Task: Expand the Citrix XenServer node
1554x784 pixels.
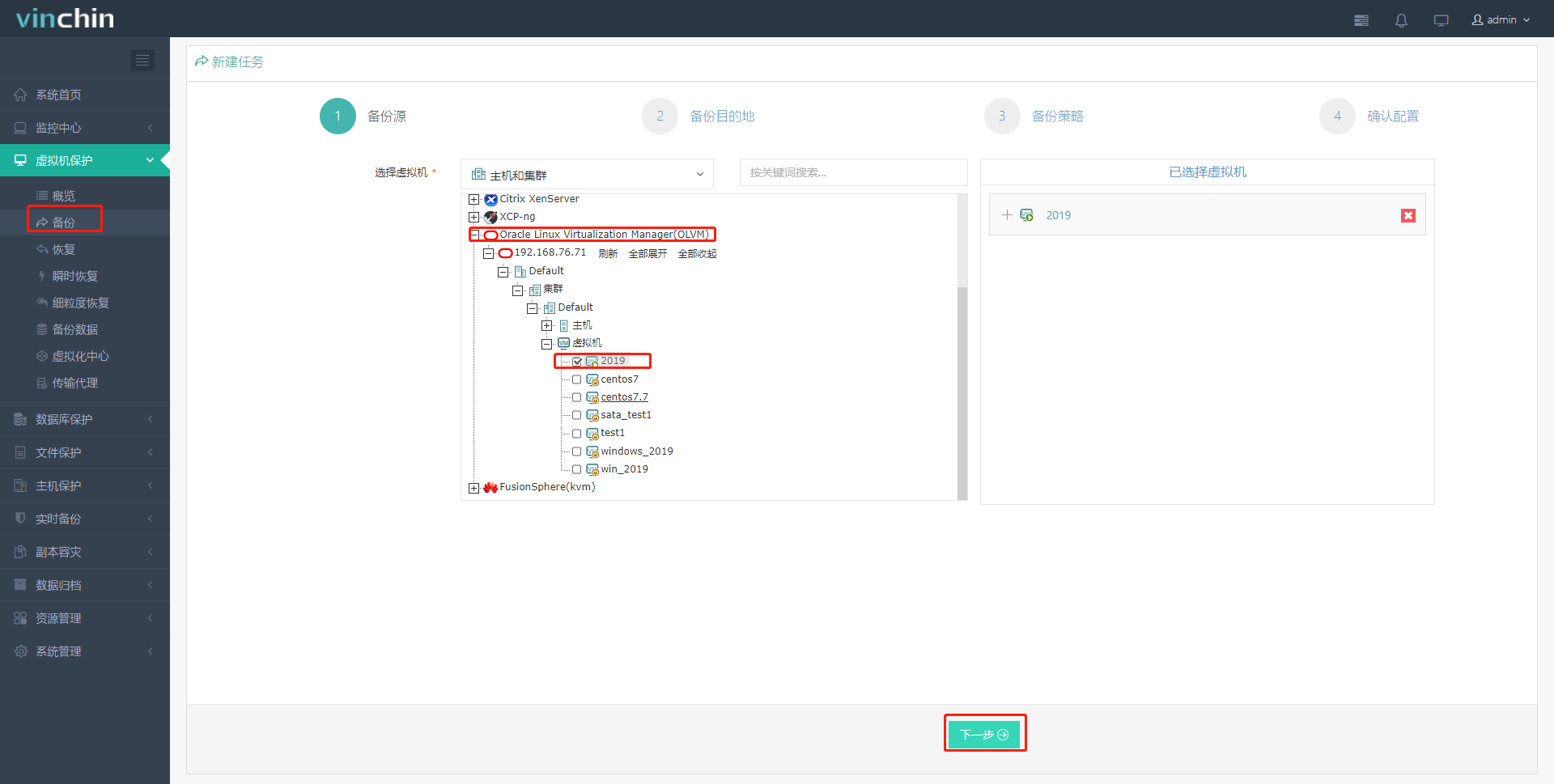Action: [x=474, y=199]
